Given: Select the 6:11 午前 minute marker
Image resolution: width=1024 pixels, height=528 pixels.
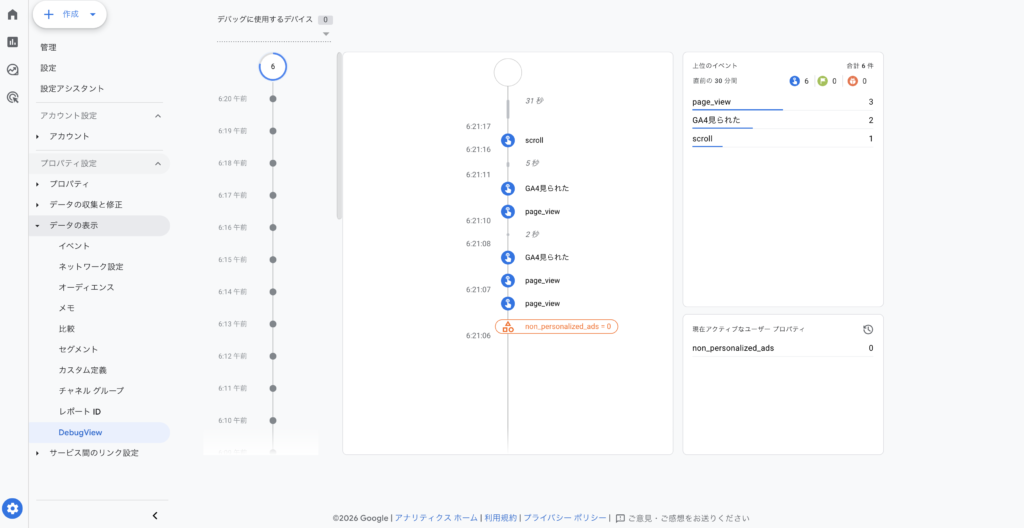Looking at the screenshot, I should click(273, 388).
